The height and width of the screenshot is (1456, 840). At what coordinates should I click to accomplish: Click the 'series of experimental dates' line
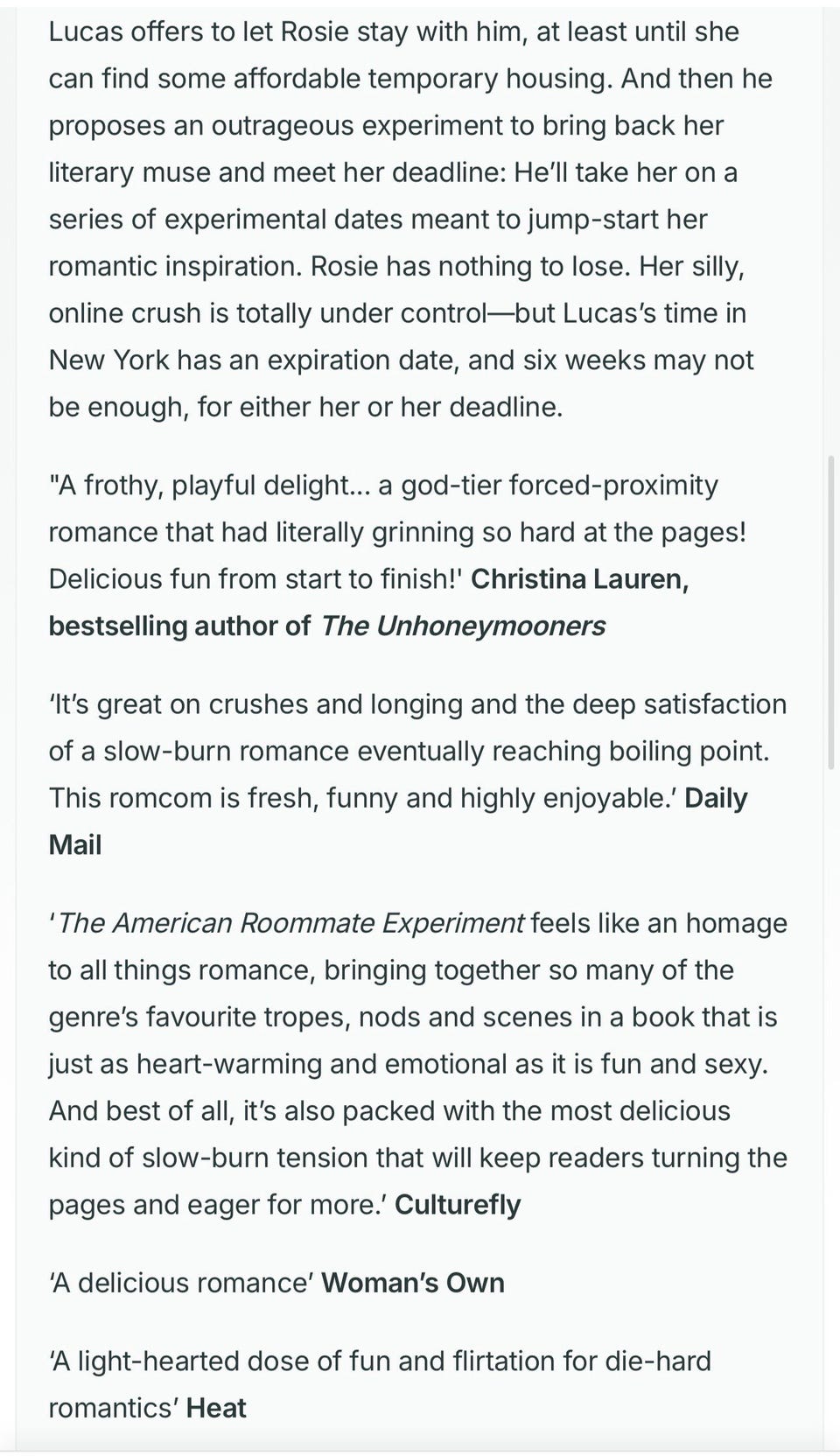378,219
